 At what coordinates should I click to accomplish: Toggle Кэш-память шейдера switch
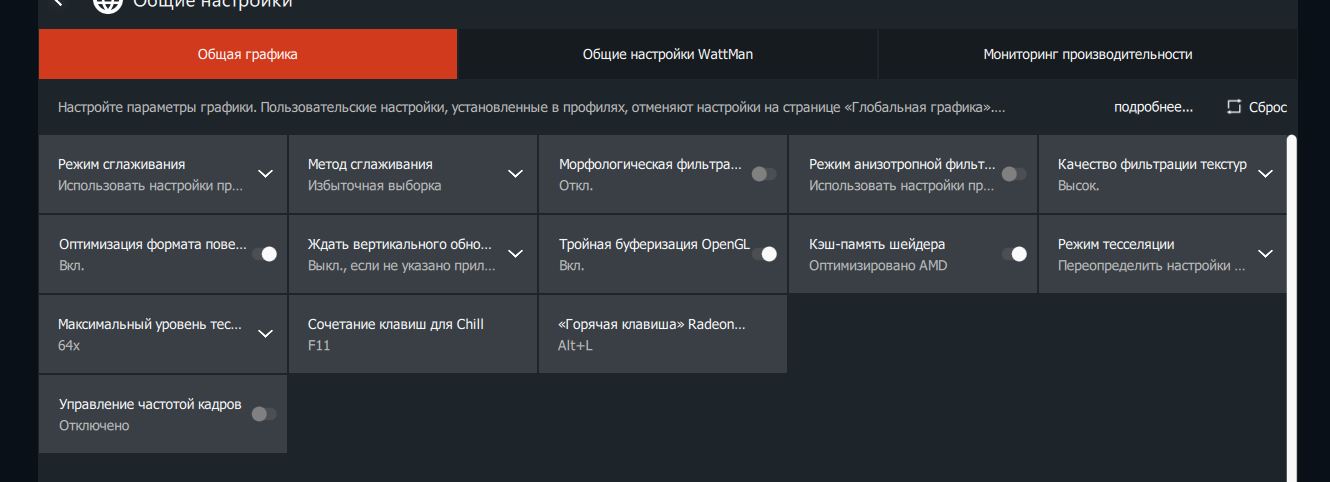[x=1014, y=254]
